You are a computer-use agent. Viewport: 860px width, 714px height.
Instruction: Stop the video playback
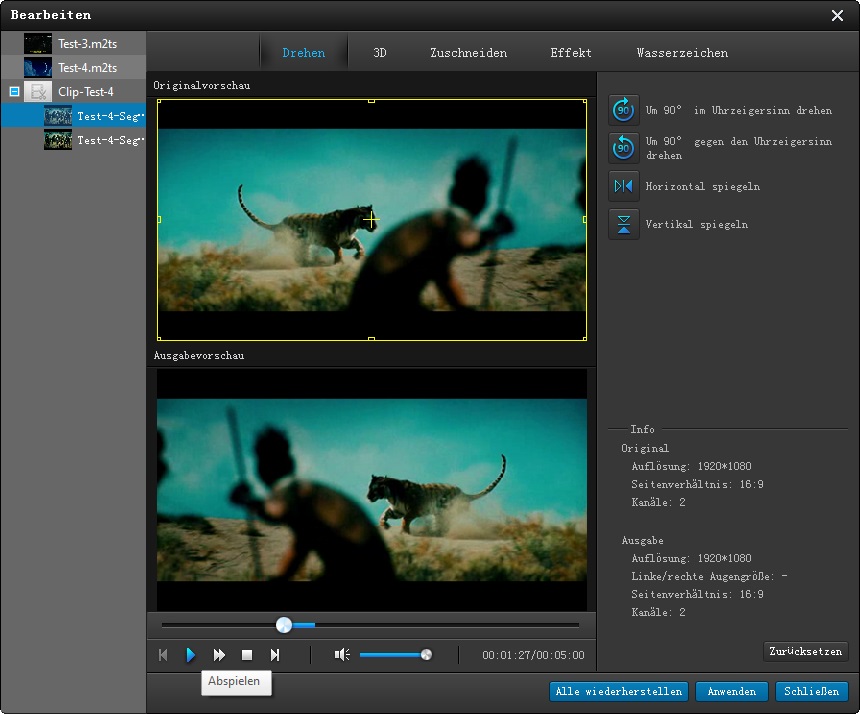[x=247, y=655]
